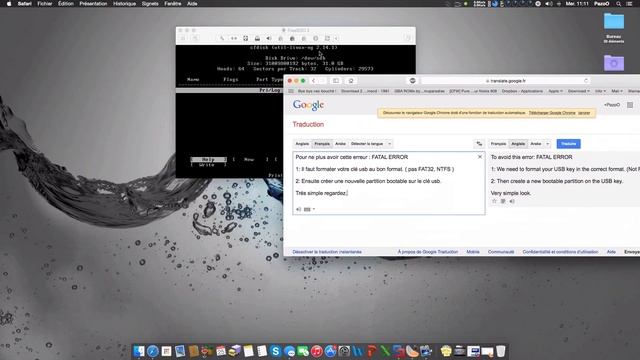Click 'Désactiver la traduction instantanée'
The width and height of the screenshot is (640, 360).
pyautogui.click(x=327, y=252)
